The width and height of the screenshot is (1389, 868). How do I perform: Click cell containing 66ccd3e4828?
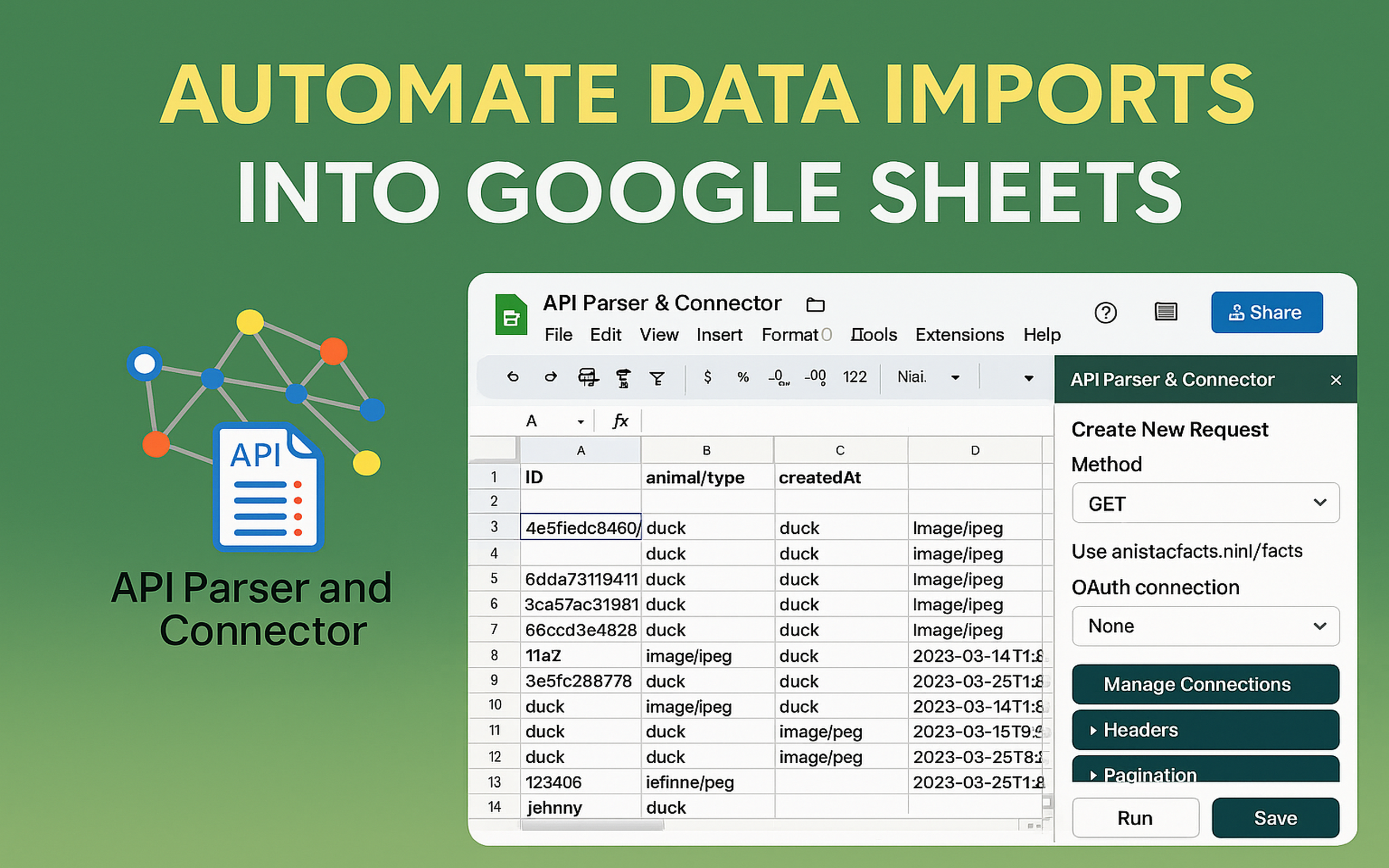[580, 630]
